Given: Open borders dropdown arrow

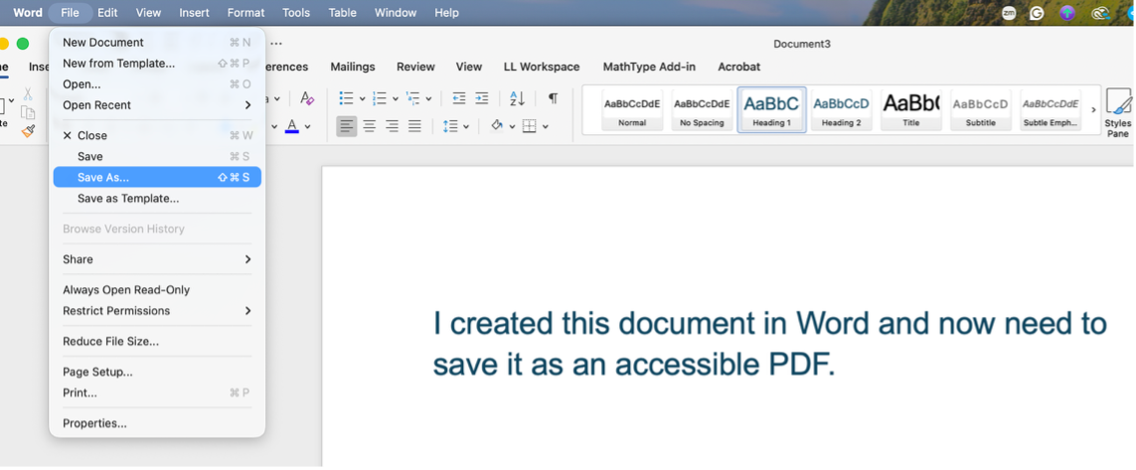Looking at the screenshot, I should (x=545, y=127).
